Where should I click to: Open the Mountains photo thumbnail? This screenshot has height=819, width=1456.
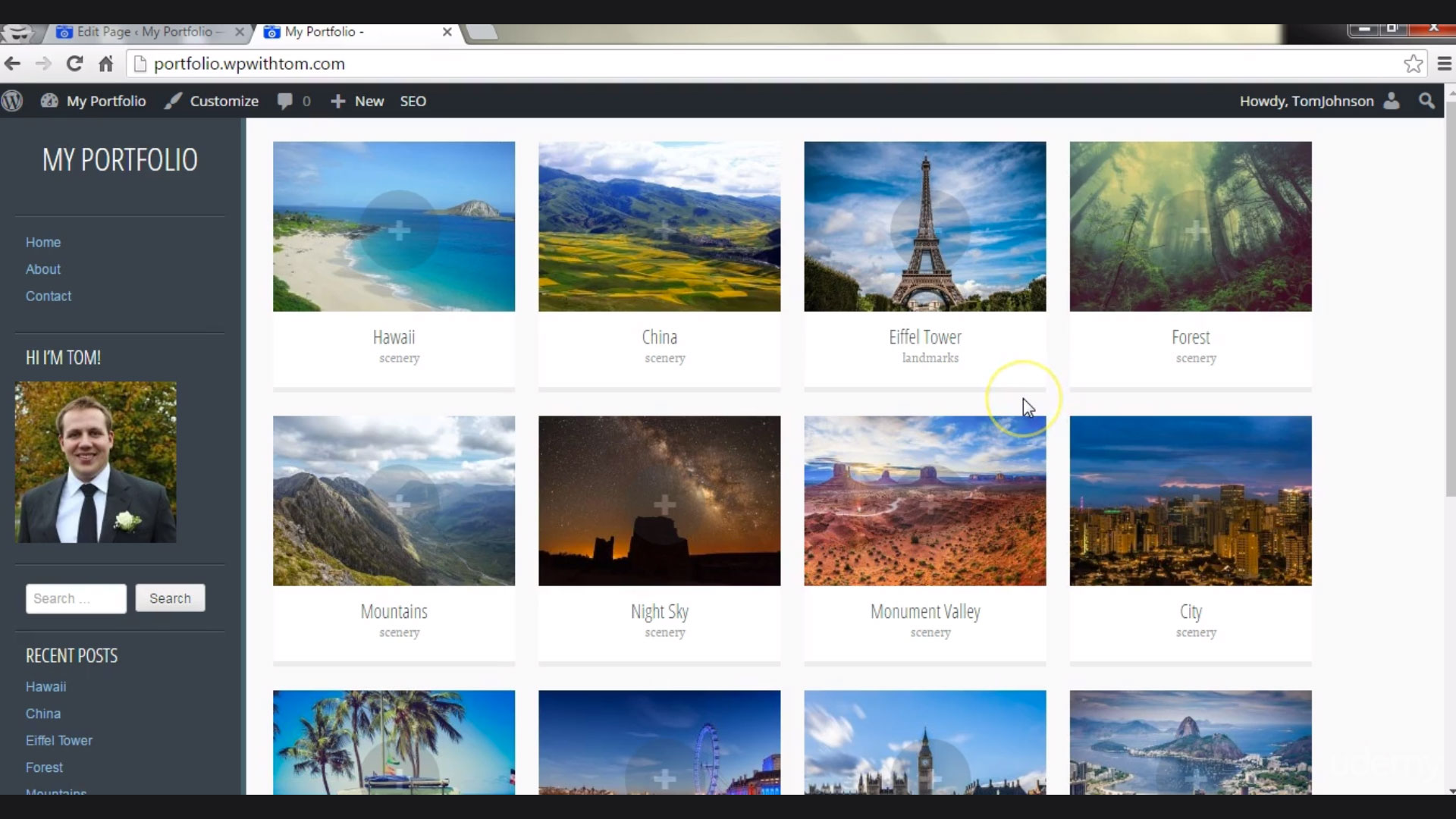394,500
